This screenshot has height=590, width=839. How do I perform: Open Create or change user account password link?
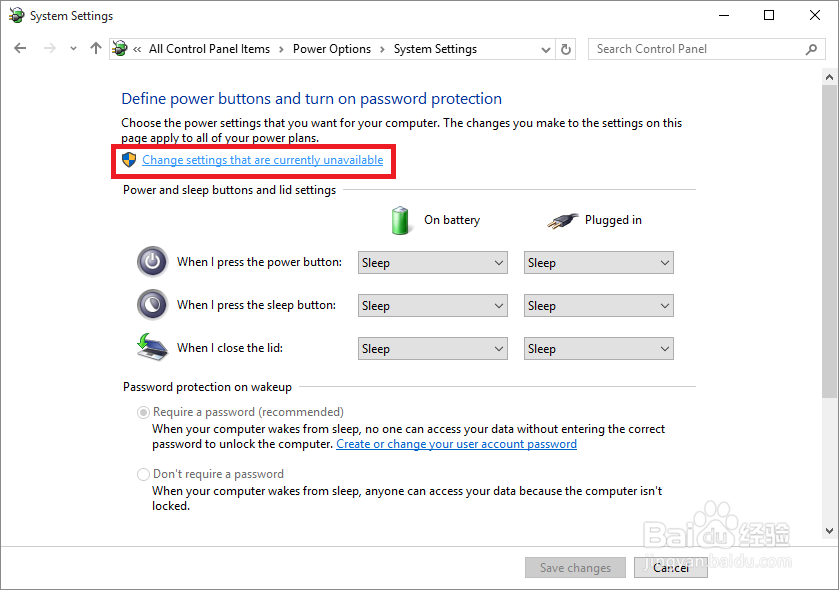coord(456,444)
